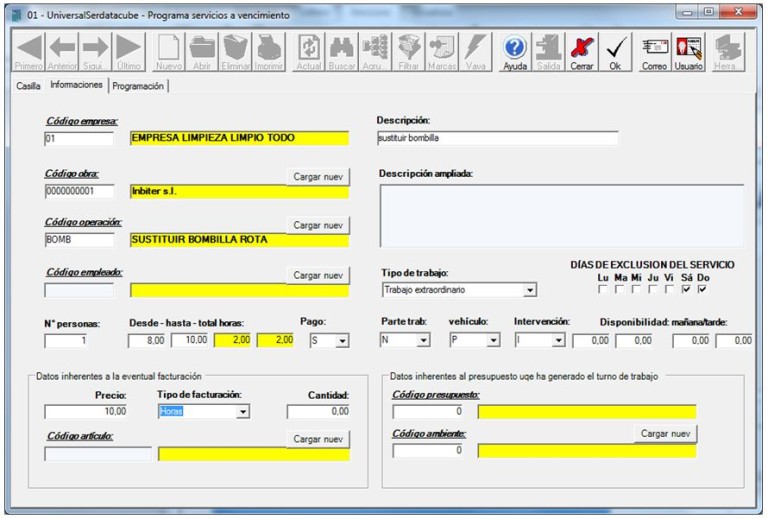The width and height of the screenshot is (768, 519).
Task: Click the Código presupuesto number field
Action: (x=428, y=412)
